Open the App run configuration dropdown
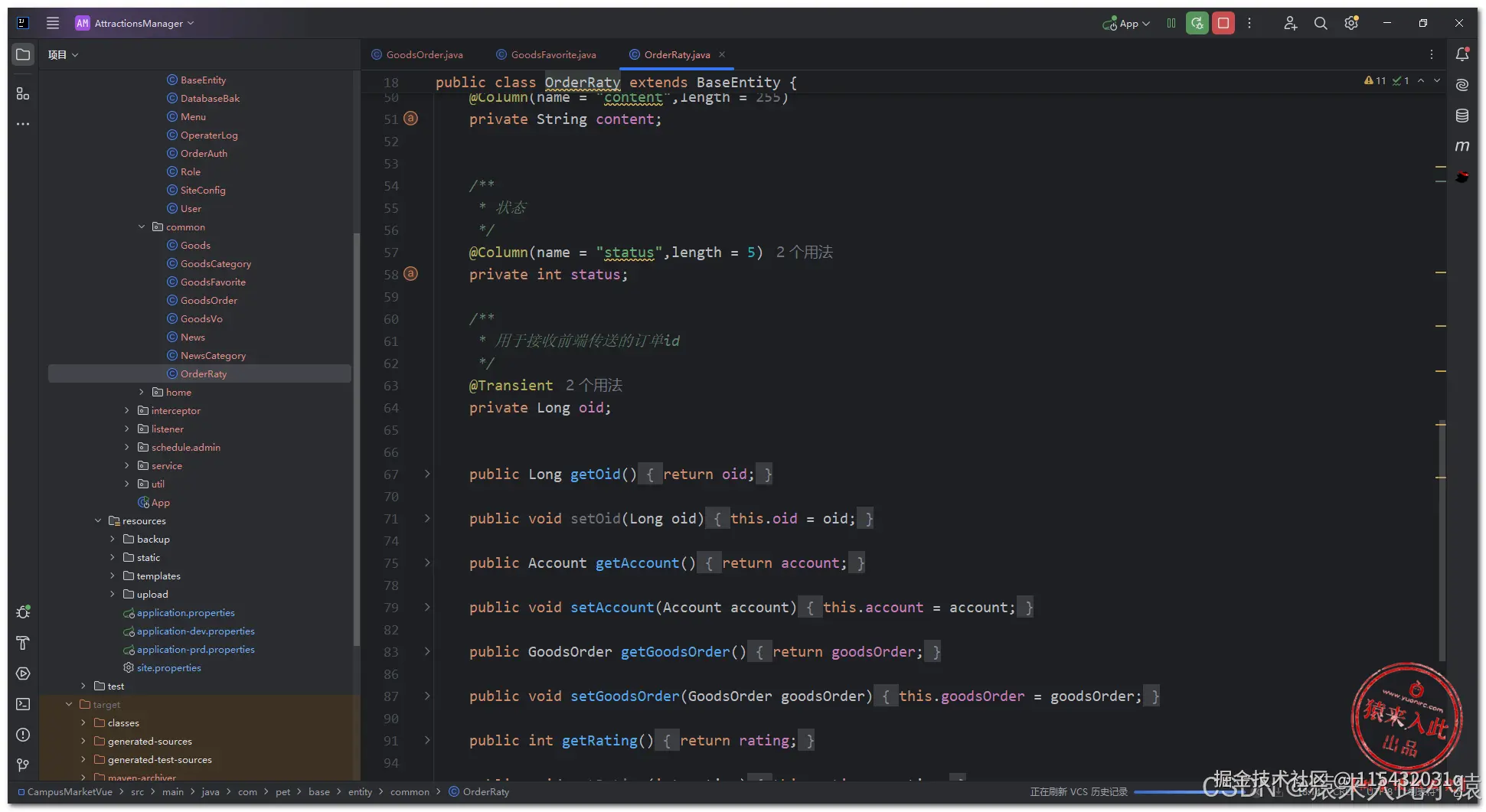This screenshot has width=1486, height=812. coord(1126,24)
